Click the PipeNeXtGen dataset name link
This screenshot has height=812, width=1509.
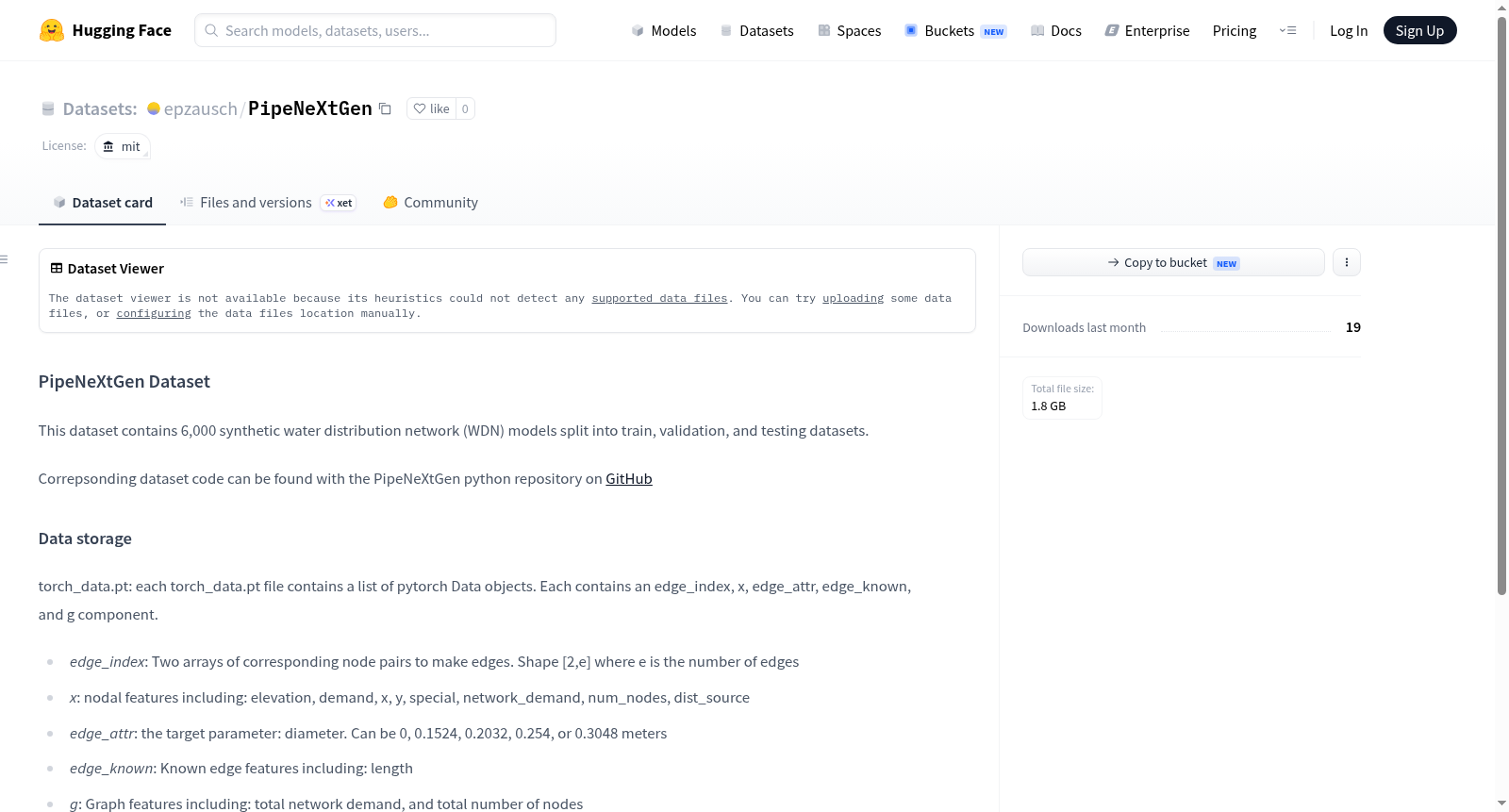(x=310, y=108)
